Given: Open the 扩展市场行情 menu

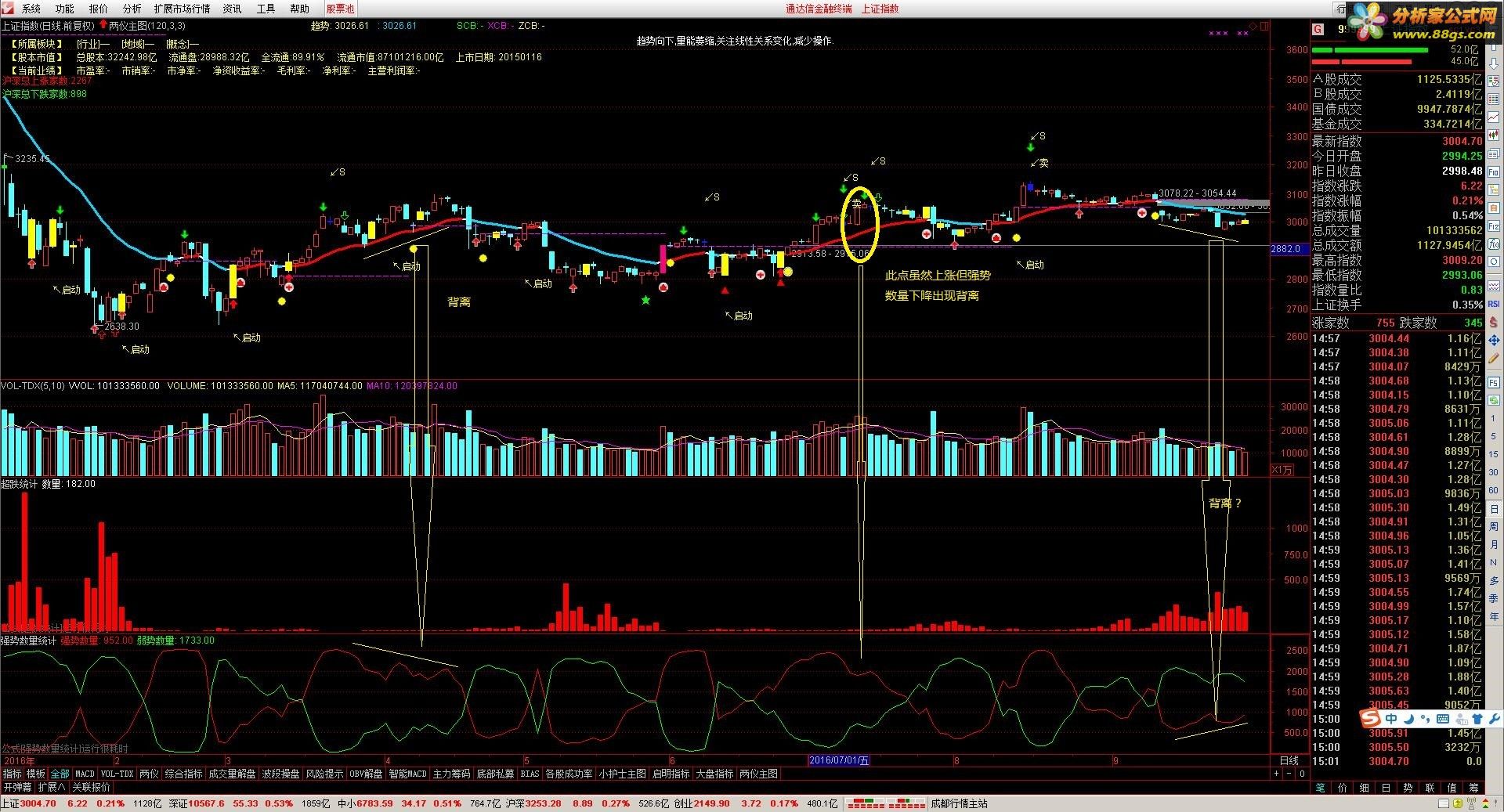Looking at the screenshot, I should pyautogui.click(x=182, y=9).
